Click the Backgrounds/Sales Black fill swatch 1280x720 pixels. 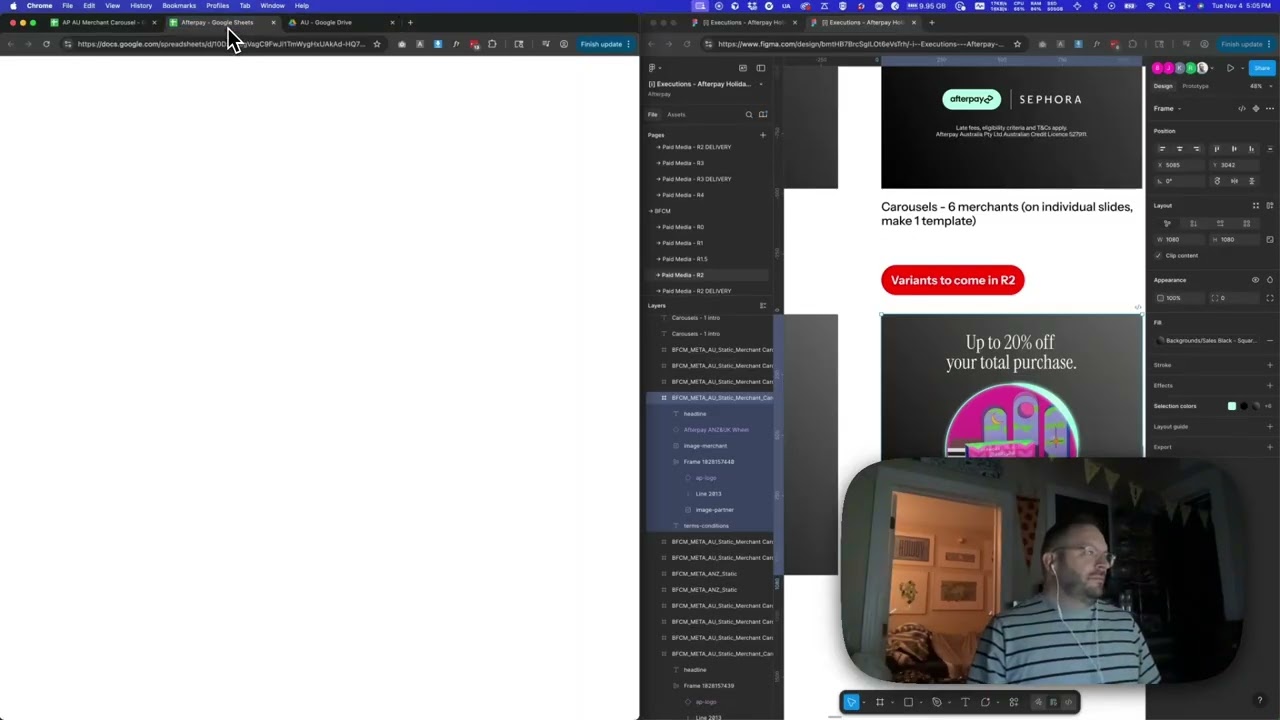(1161, 340)
